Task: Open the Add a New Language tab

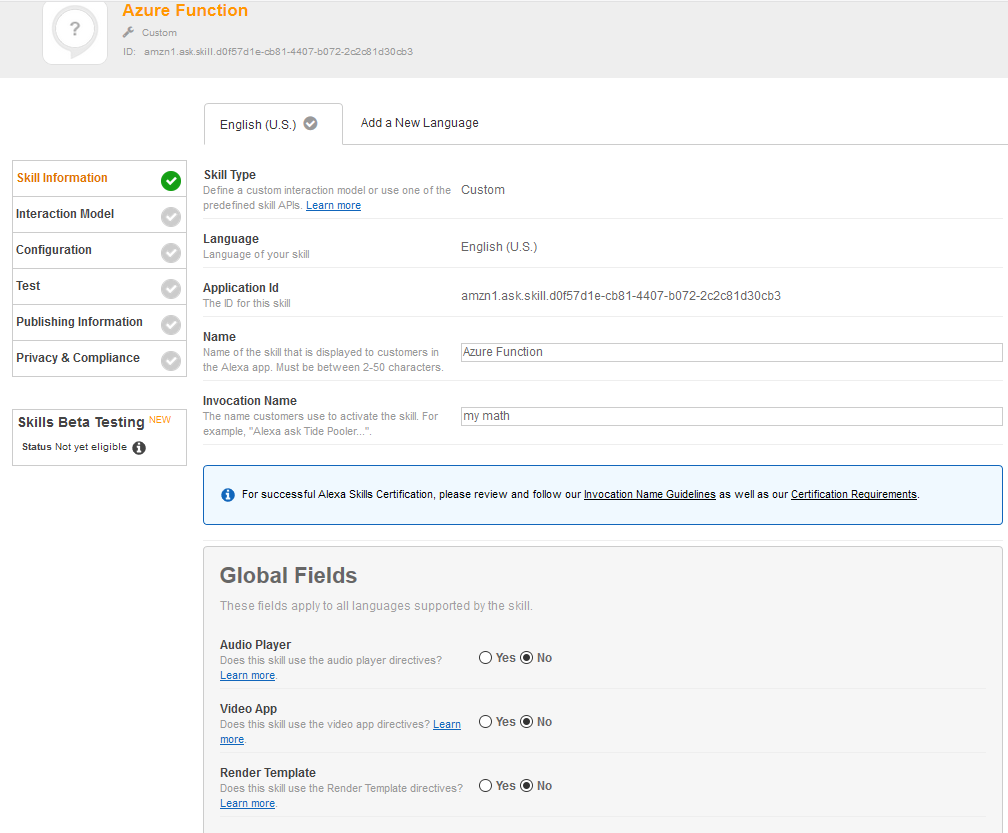Action: click(420, 123)
